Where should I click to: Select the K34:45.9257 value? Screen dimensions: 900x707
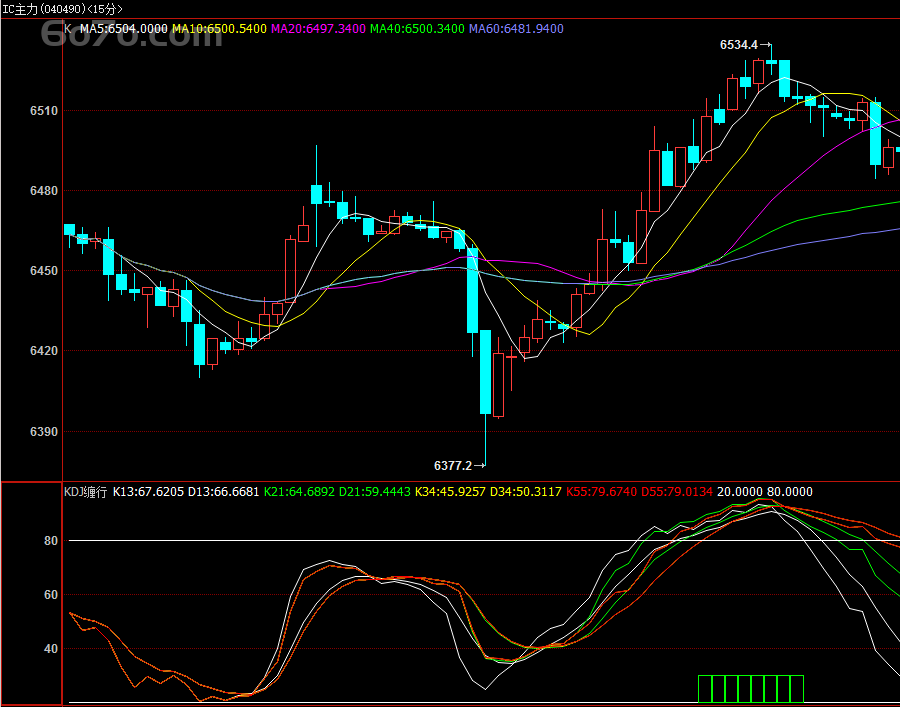450,492
